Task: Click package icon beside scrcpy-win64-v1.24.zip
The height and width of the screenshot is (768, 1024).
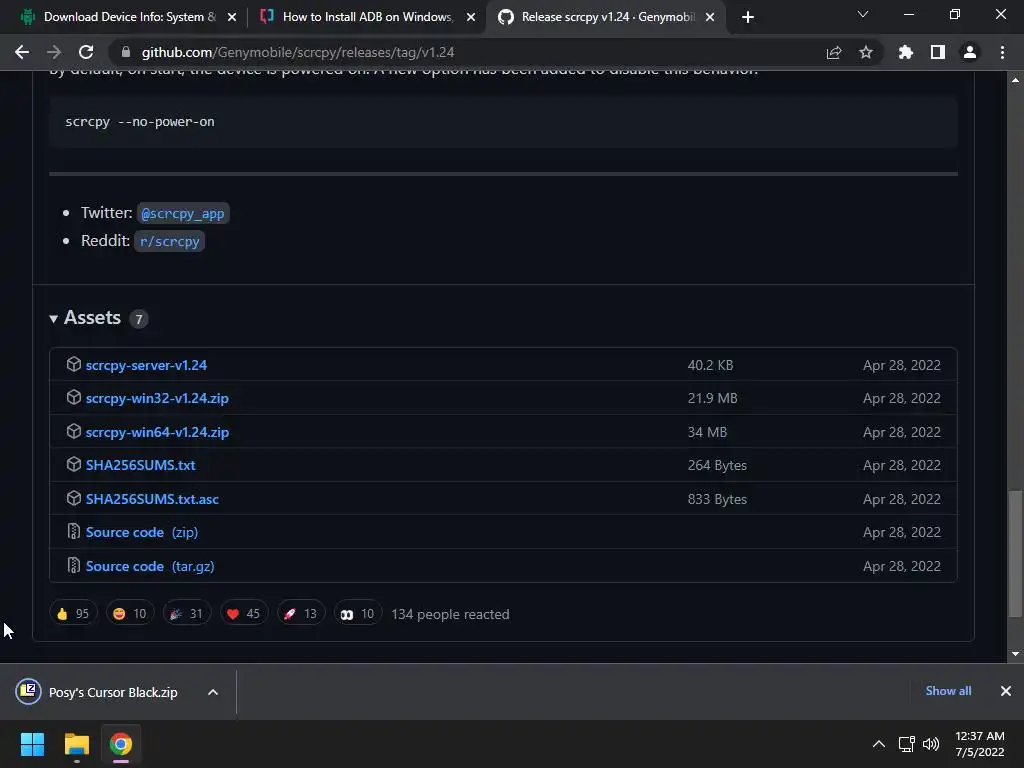Action: click(x=74, y=432)
